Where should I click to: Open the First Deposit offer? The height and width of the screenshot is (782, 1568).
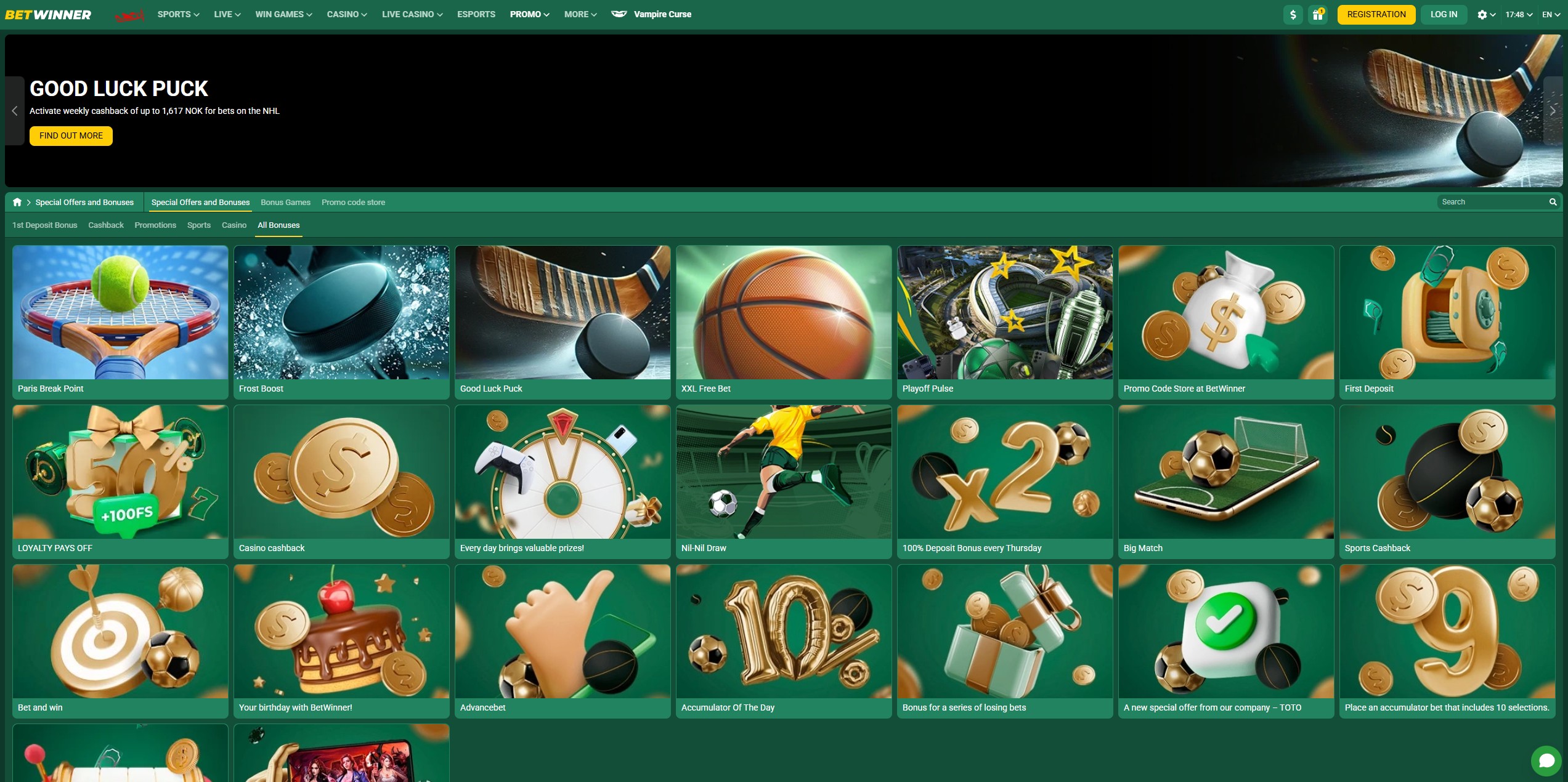click(x=1447, y=322)
